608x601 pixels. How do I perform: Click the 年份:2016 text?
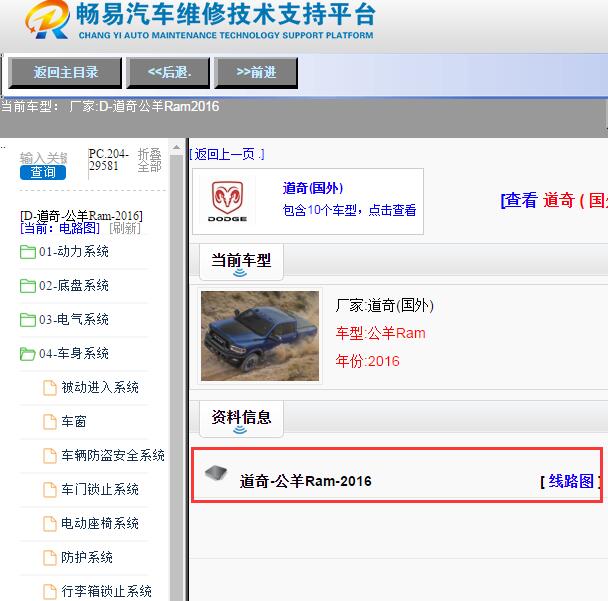click(367, 361)
